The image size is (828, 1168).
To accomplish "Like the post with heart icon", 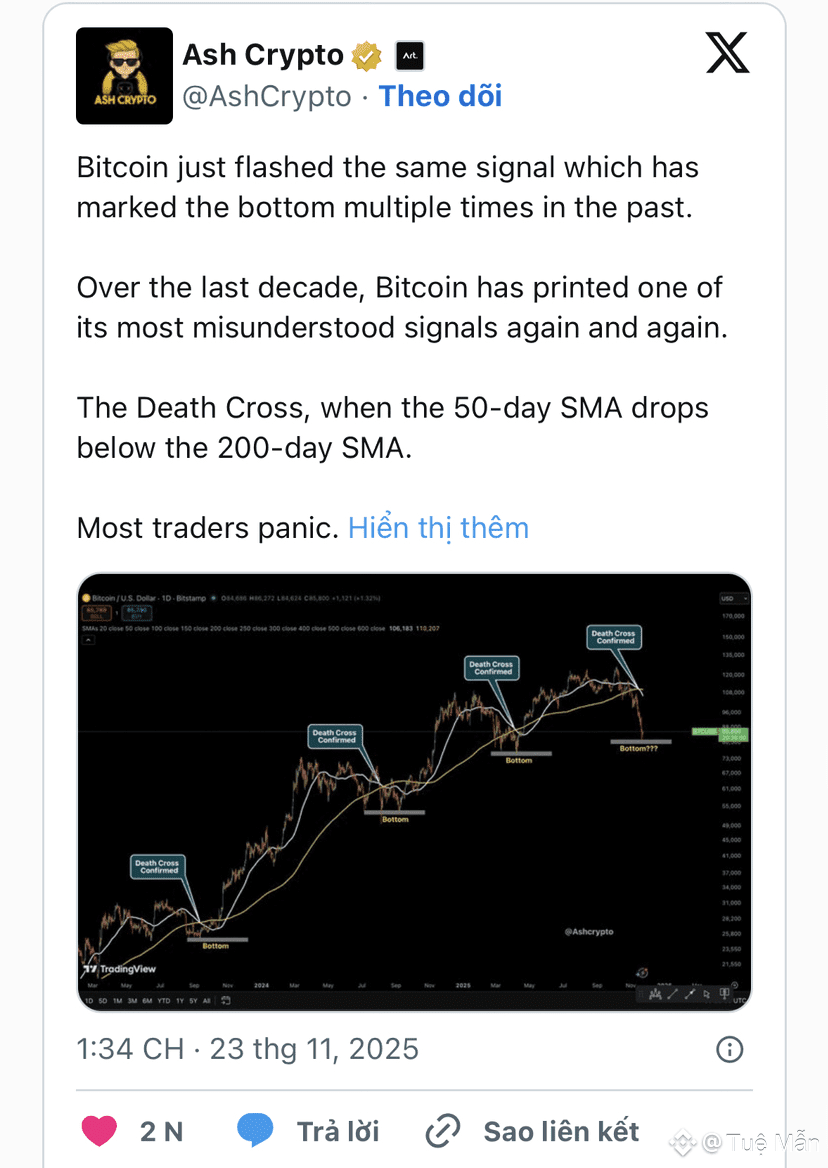I will (x=99, y=1131).
